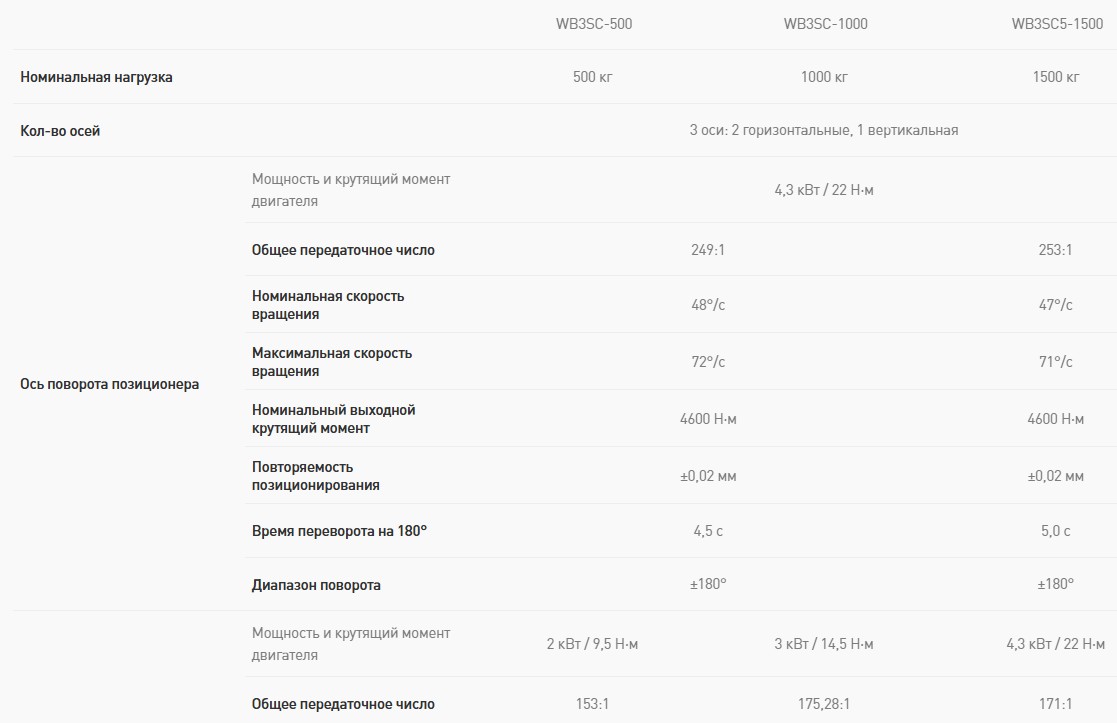This screenshot has height=723, width=1117.
Task: Select the 48°/с rotation speed value
Action: [708, 305]
